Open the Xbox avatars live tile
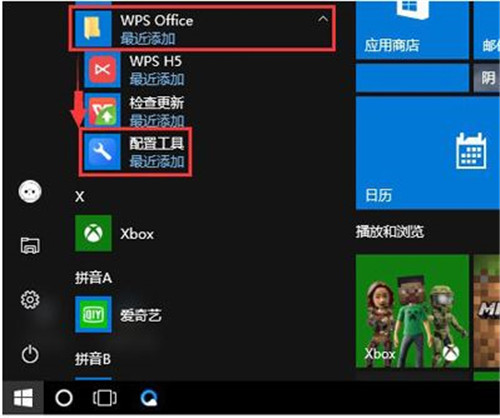 [412, 311]
